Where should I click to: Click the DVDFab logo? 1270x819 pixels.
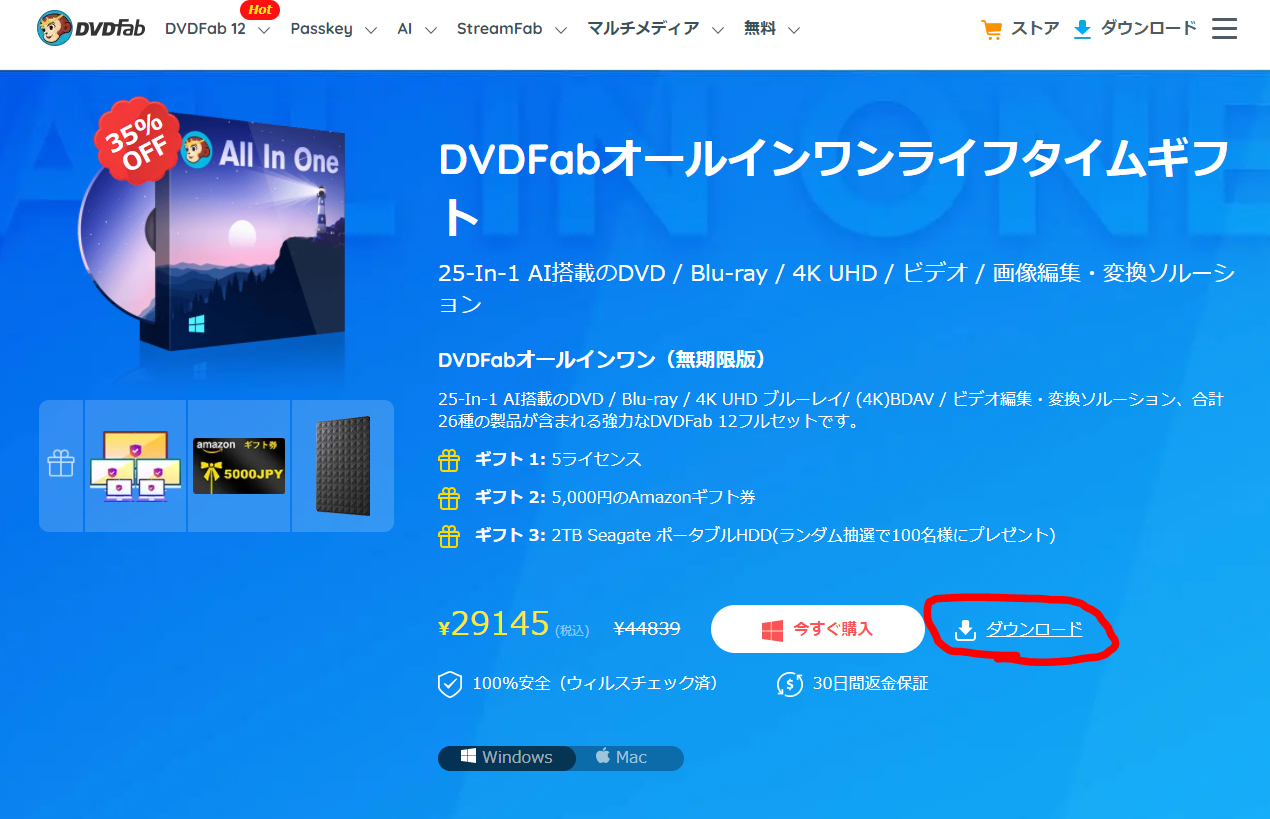coord(93,28)
